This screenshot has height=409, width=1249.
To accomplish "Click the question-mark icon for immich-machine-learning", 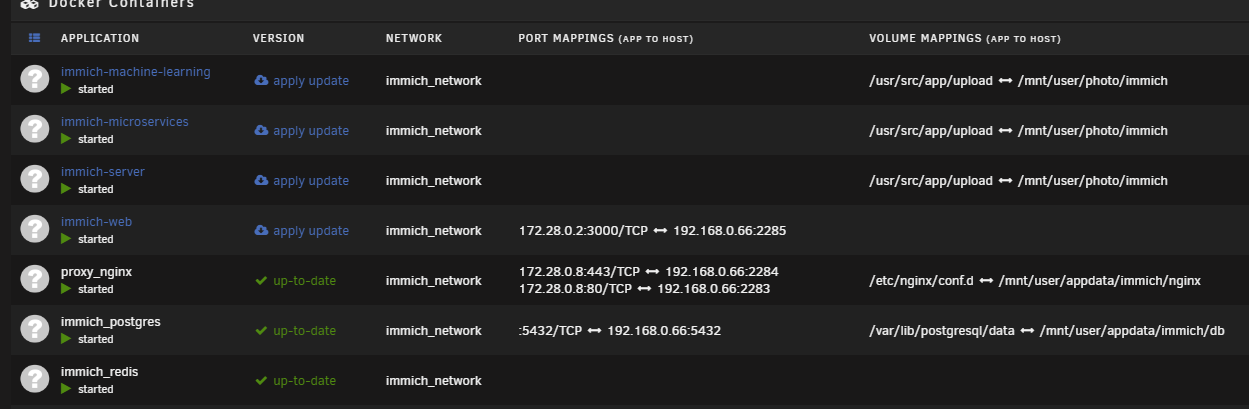I will 35,79.
